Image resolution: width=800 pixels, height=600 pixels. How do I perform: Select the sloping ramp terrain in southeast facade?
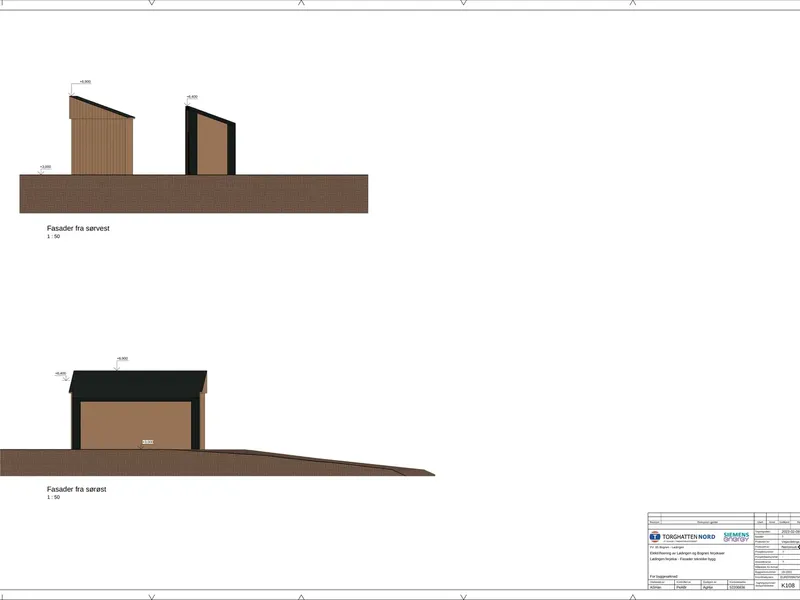click(x=327, y=464)
